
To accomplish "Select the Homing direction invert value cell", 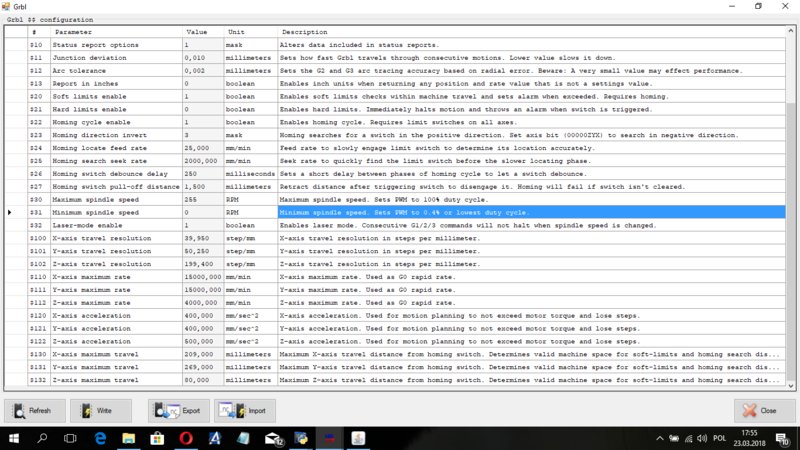I will [203, 135].
